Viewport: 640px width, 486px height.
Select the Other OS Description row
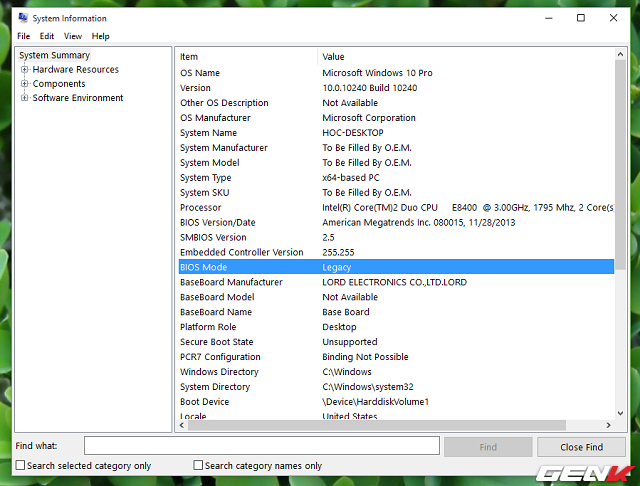[x=396, y=103]
